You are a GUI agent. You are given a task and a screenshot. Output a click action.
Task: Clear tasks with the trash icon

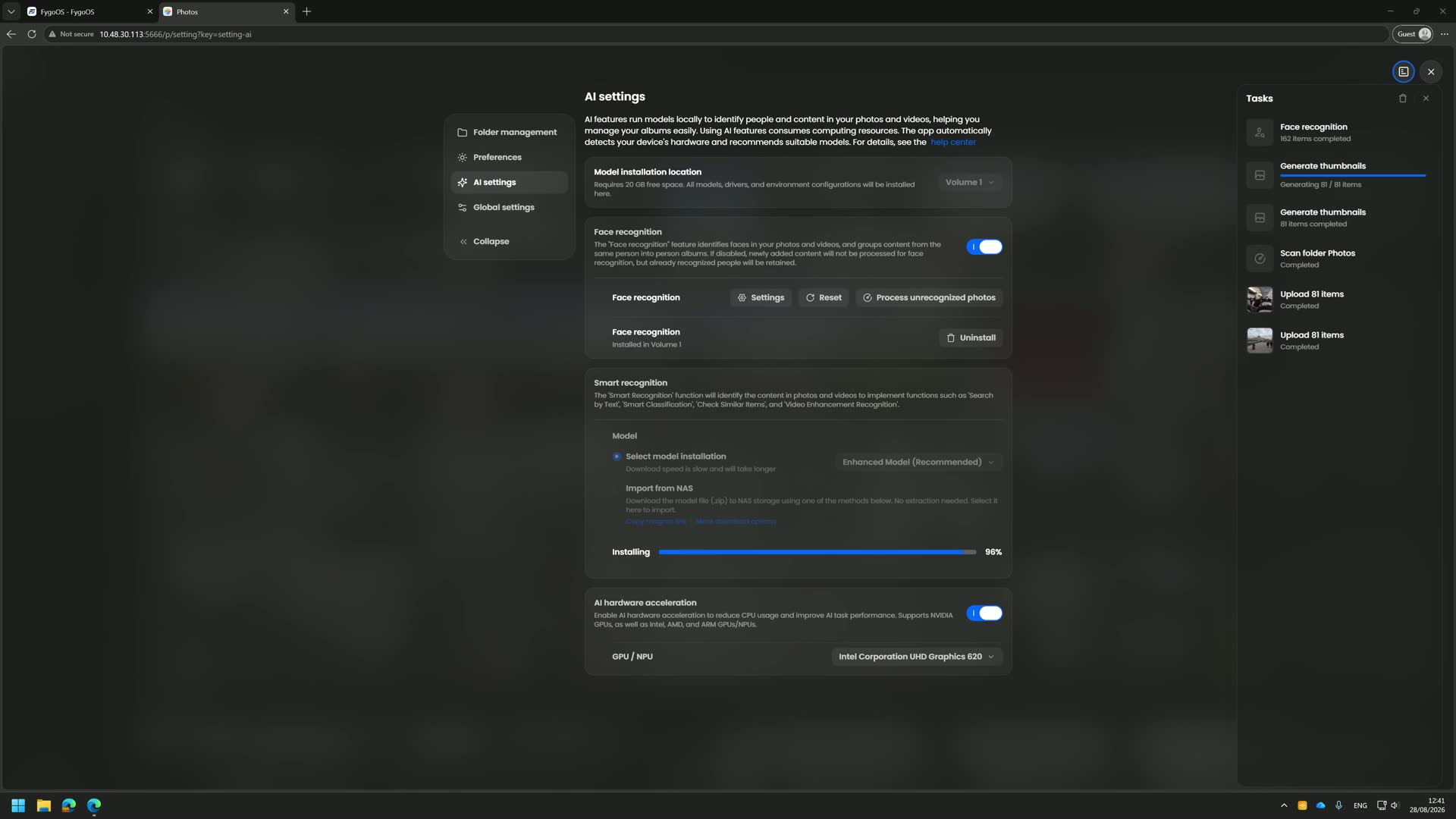pos(1403,99)
